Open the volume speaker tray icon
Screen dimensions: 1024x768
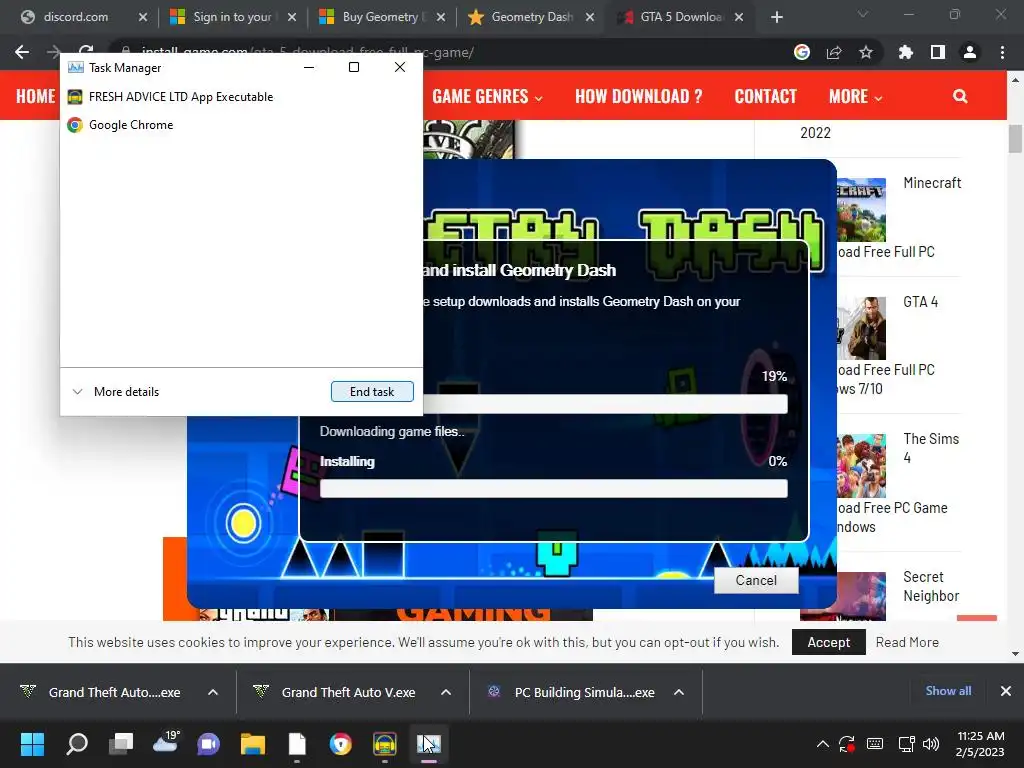point(931,743)
